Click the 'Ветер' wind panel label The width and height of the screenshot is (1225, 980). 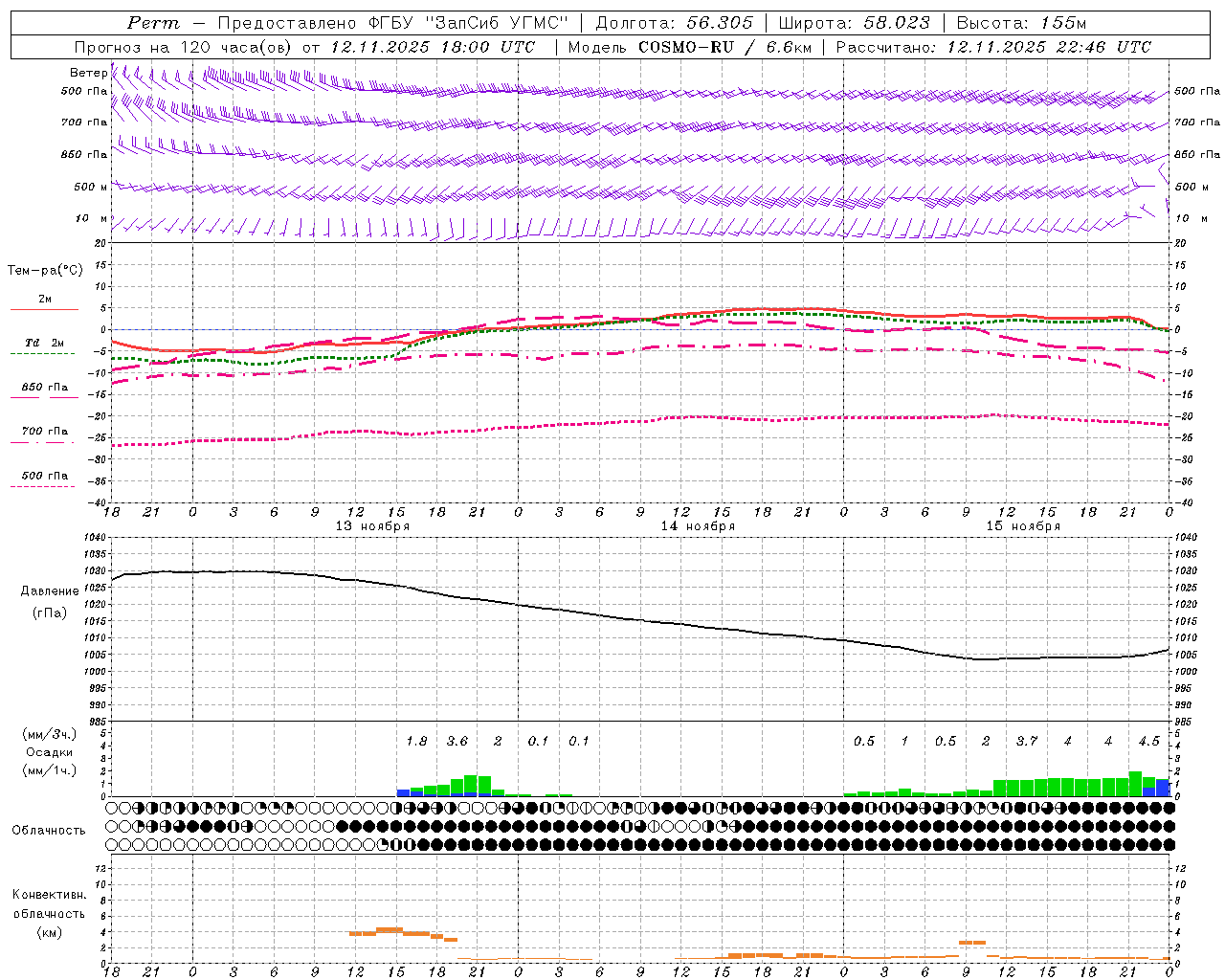[88, 73]
